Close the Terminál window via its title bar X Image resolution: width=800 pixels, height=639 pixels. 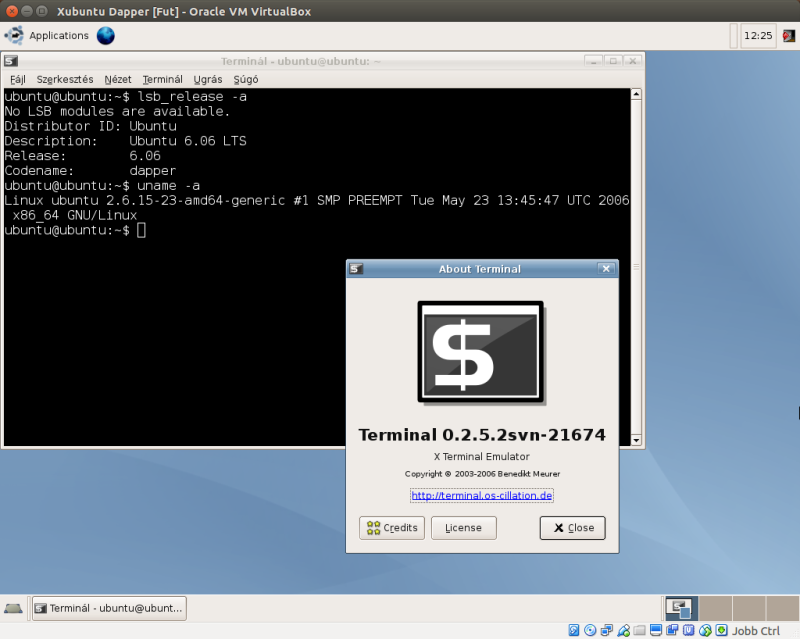[632, 61]
